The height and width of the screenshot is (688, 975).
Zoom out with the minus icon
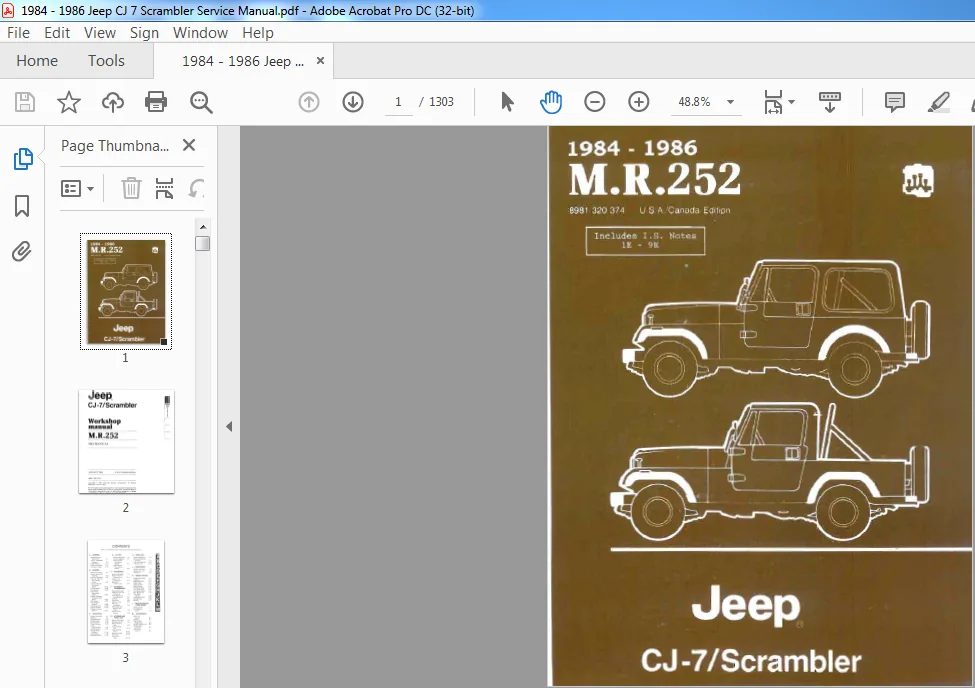[x=594, y=102]
